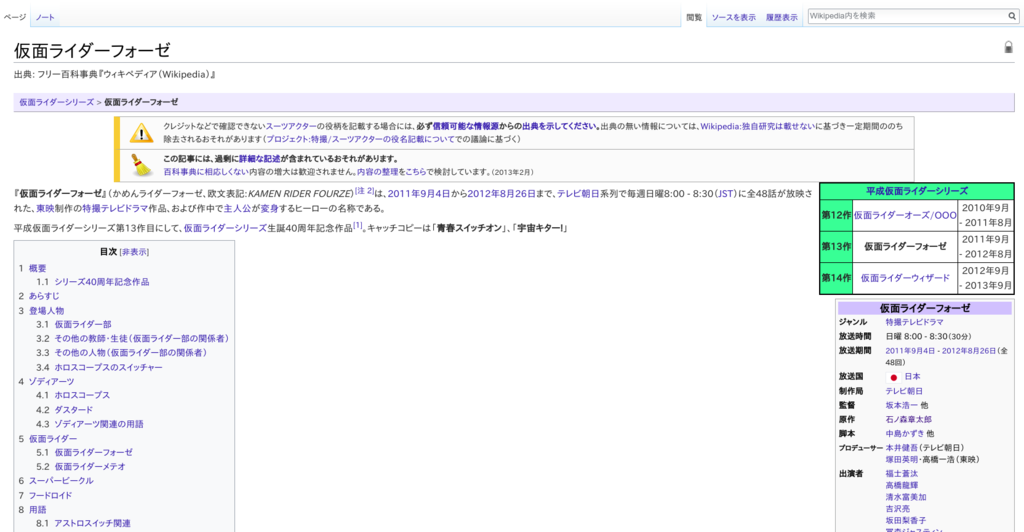
Task: Open Wikipedia:独自研究は載せない link
Action: pyautogui.click(x=758, y=127)
